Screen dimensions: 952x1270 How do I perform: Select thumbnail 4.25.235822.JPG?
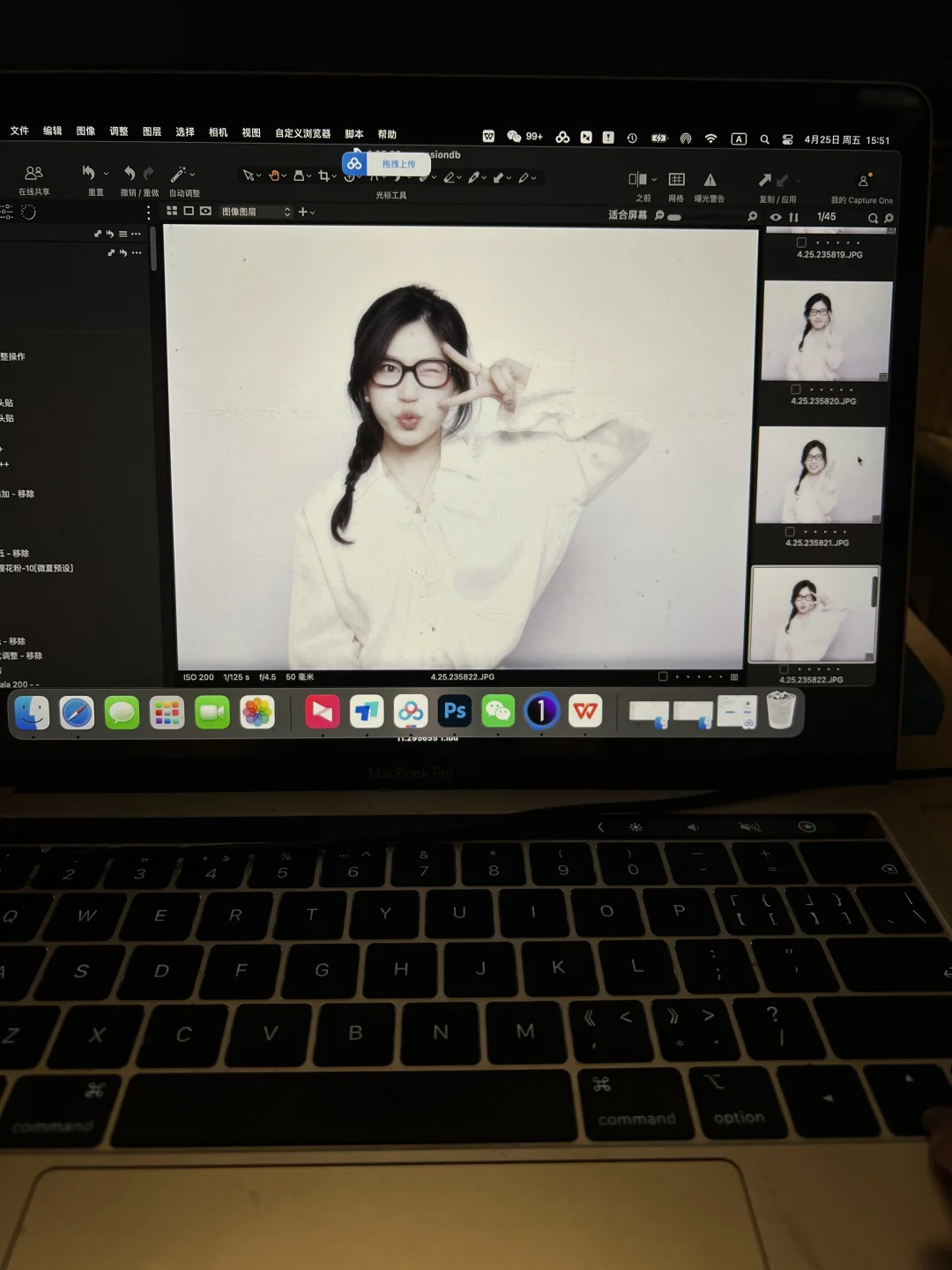click(x=814, y=614)
